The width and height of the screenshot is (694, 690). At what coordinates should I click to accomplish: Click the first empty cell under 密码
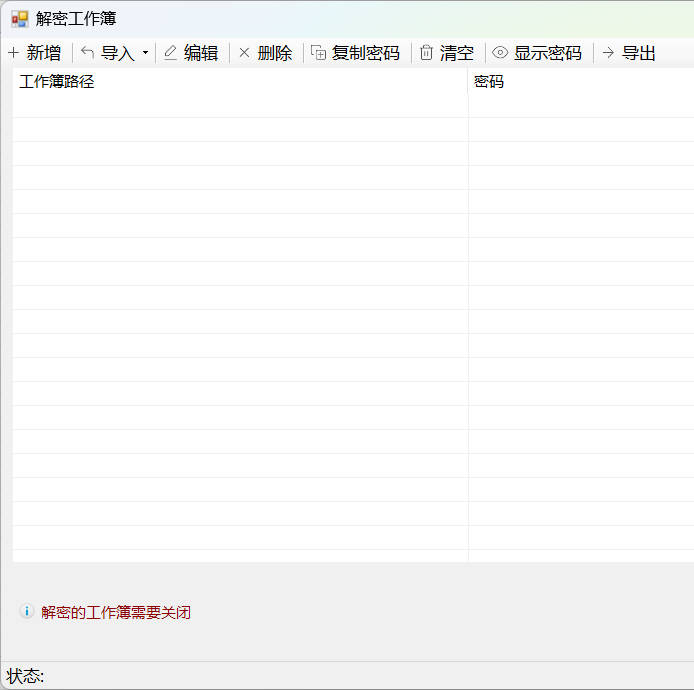tap(580, 106)
